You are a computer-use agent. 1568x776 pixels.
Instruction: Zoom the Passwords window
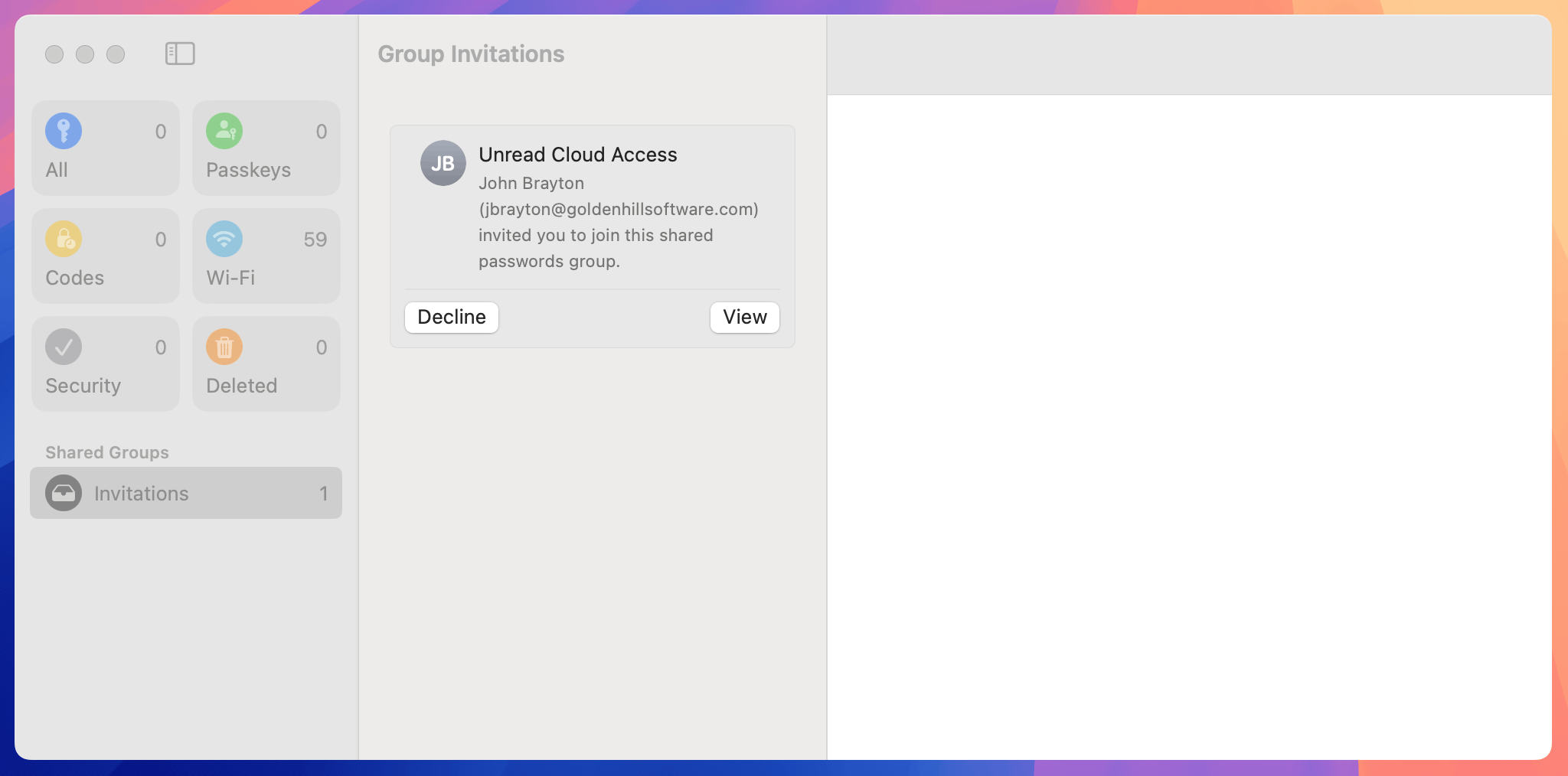pyautogui.click(x=116, y=54)
